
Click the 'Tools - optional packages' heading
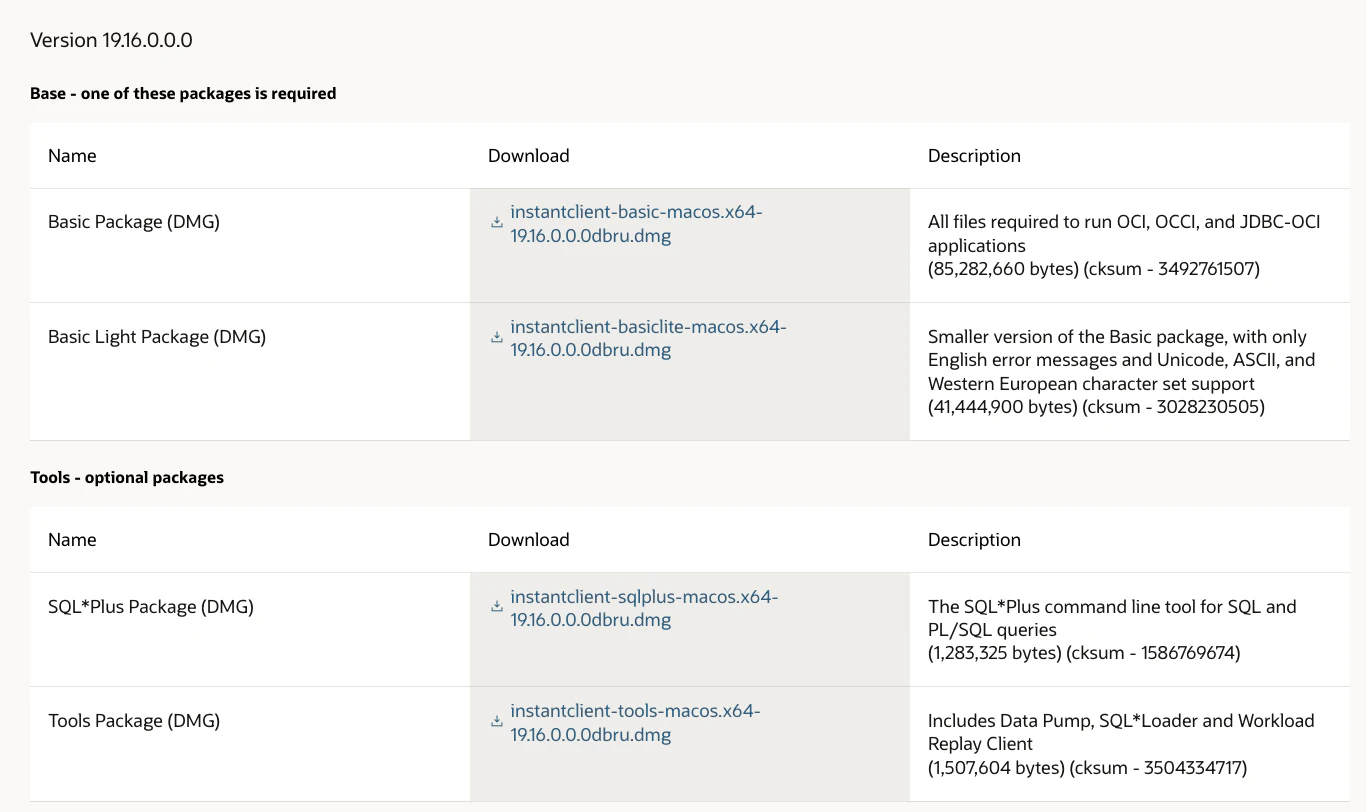coord(127,478)
